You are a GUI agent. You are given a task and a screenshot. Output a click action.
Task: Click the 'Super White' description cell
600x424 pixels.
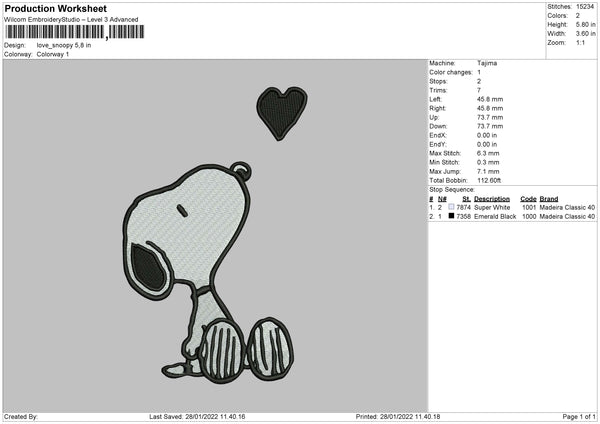492,207
